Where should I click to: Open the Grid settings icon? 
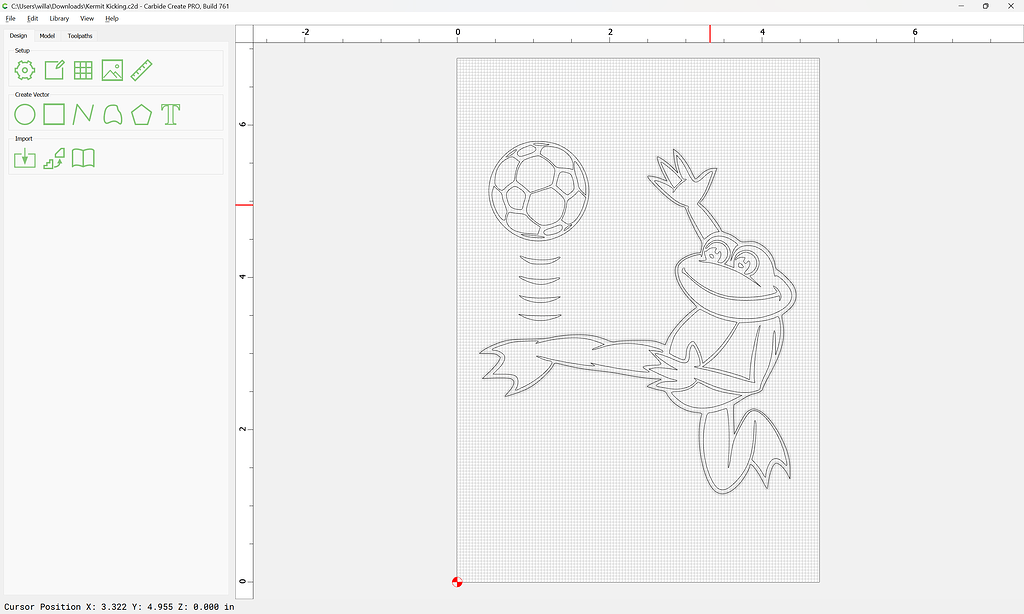pos(83,70)
